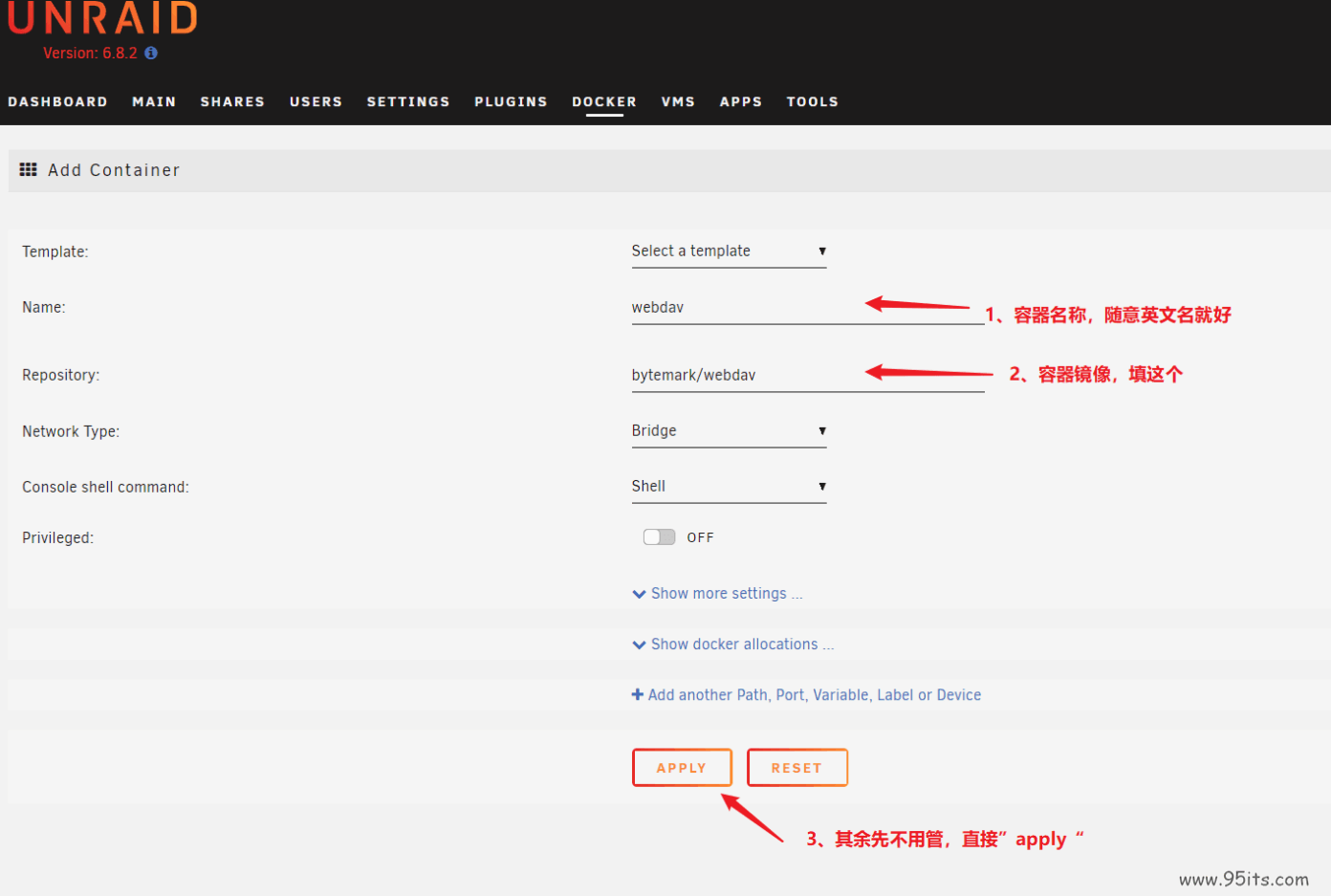Go to the Plugins tab
Screen dimensions: 1331x896
point(511,101)
